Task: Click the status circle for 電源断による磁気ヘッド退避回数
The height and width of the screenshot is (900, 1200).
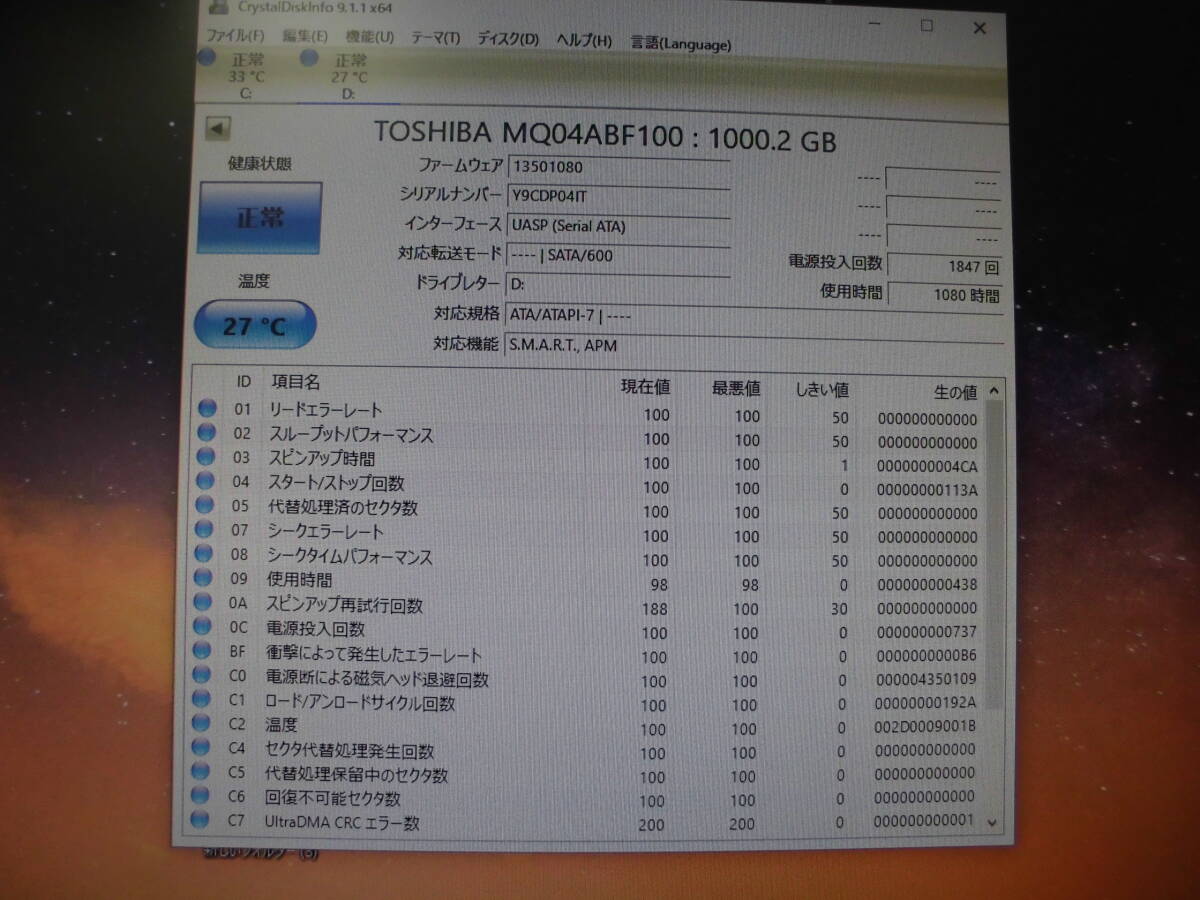Action: [203, 674]
